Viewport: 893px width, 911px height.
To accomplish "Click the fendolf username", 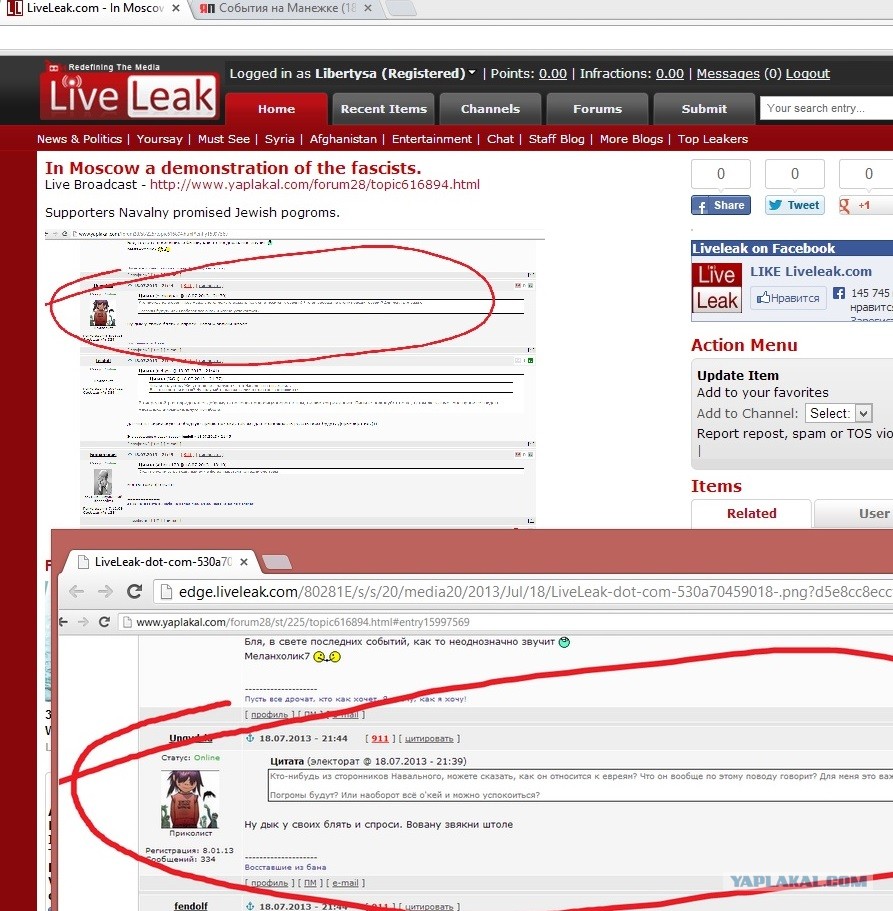I will click(191, 905).
